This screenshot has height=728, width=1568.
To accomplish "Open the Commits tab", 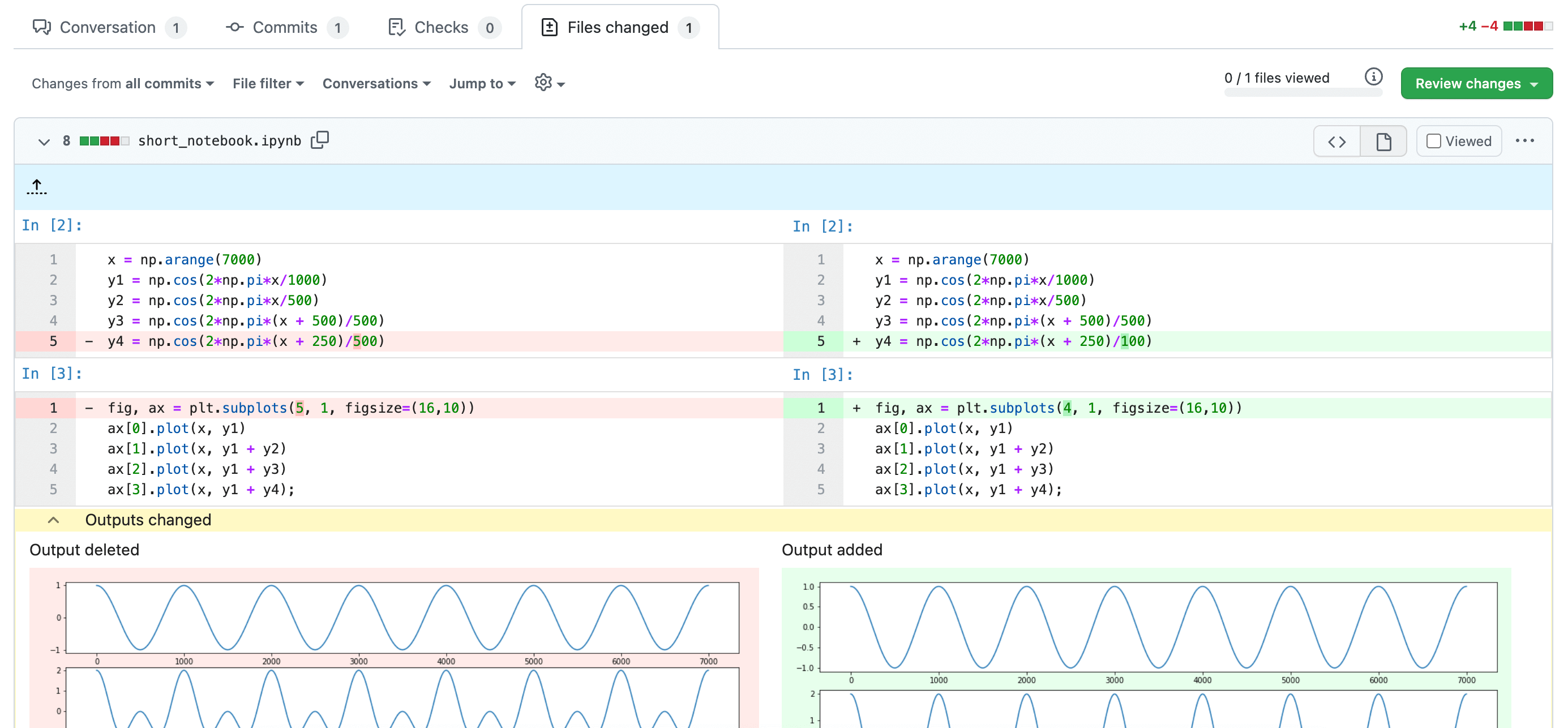I will click(x=284, y=27).
